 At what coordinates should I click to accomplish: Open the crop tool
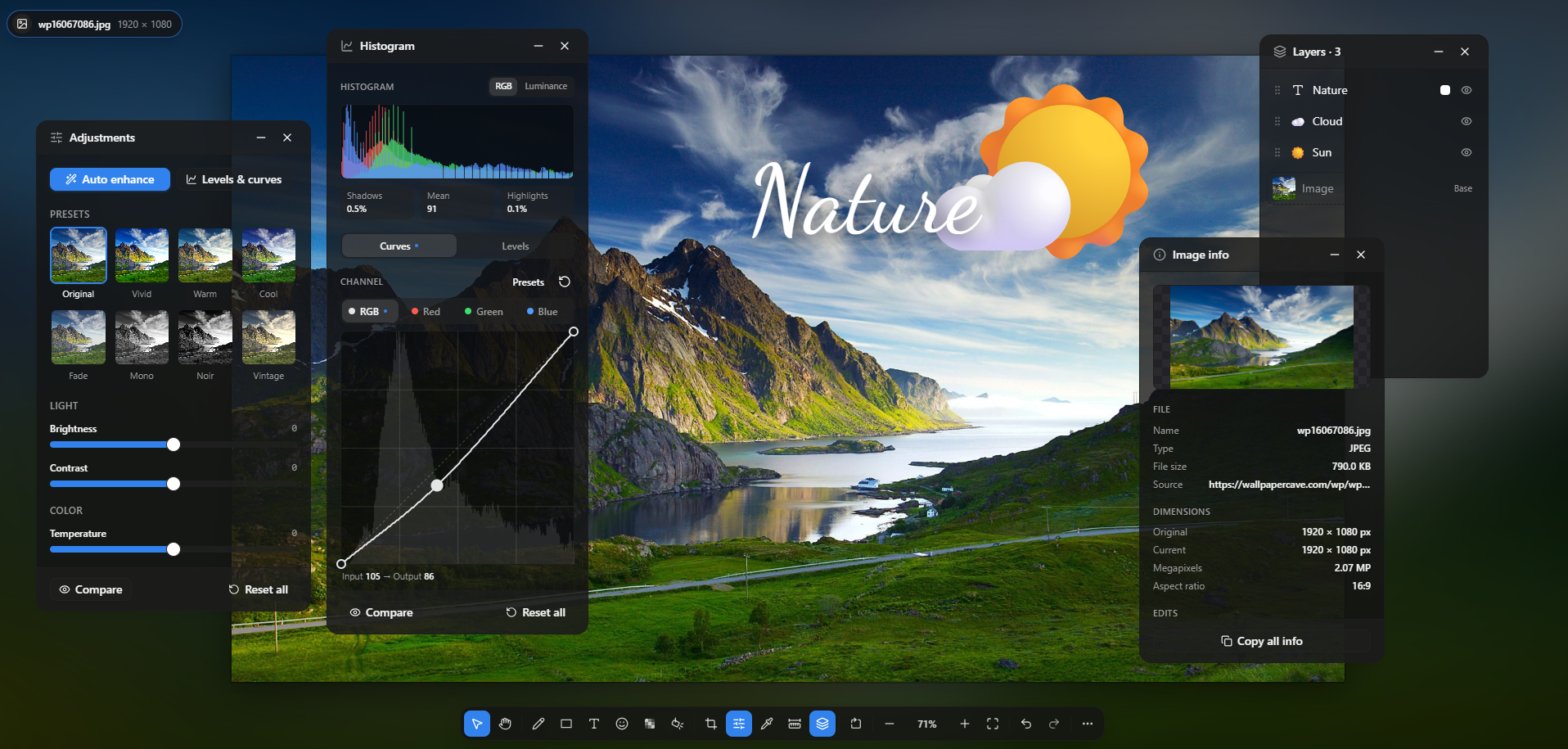tap(711, 724)
